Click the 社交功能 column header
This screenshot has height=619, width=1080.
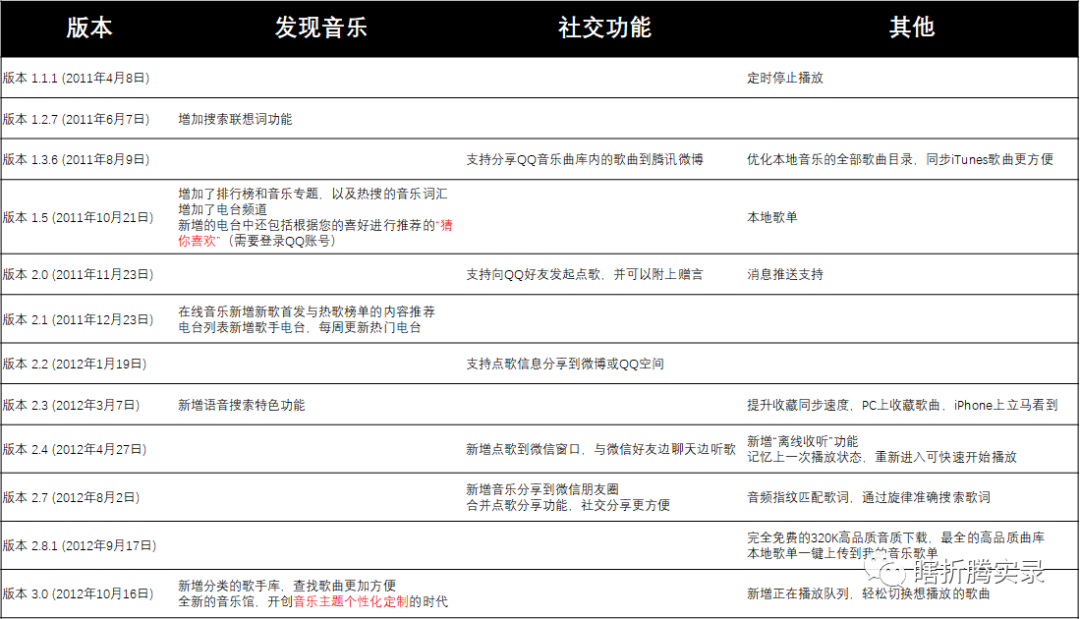[602, 28]
